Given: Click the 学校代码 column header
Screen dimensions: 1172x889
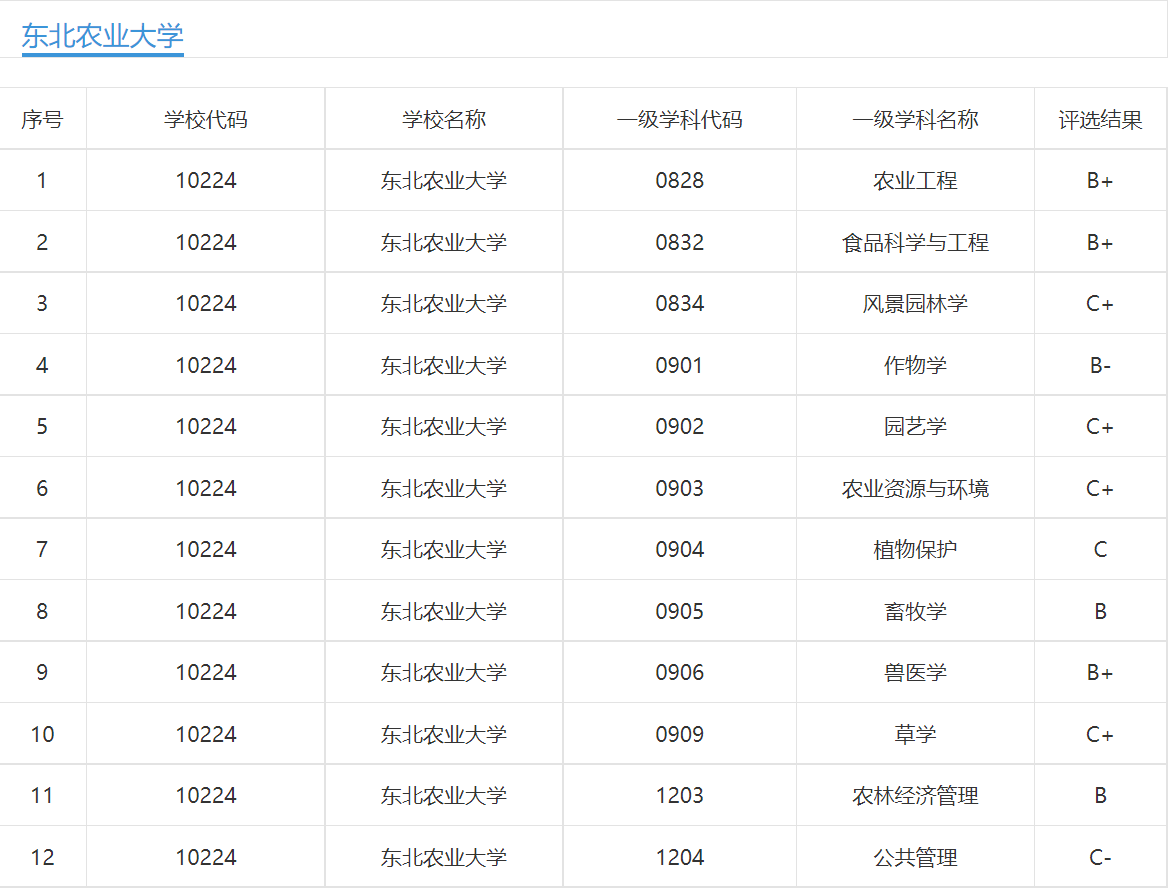Looking at the screenshot, I should tap(206, 120).
